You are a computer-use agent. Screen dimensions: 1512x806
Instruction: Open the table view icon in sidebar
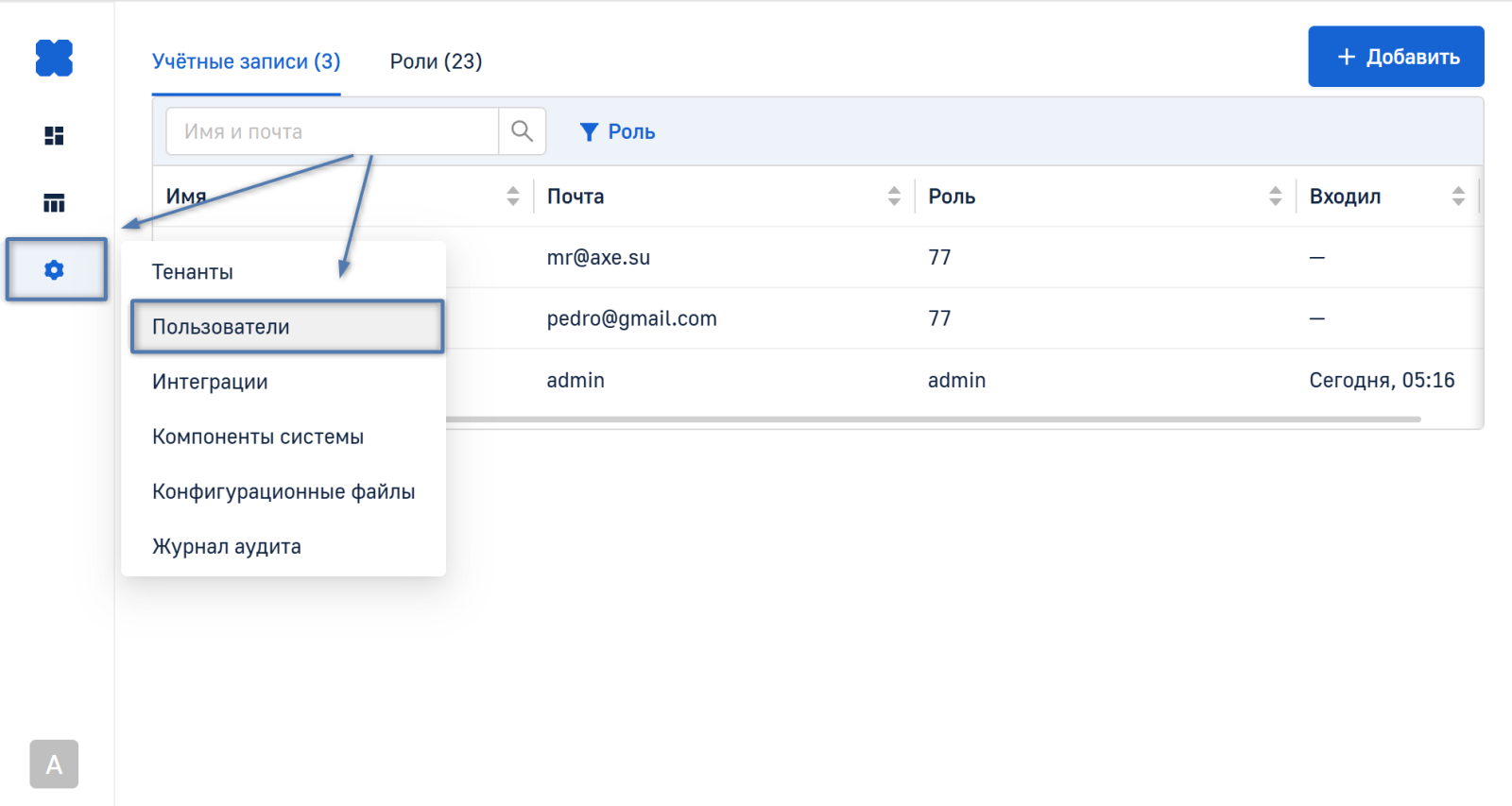pyautogui.click(x=54, y=203)
